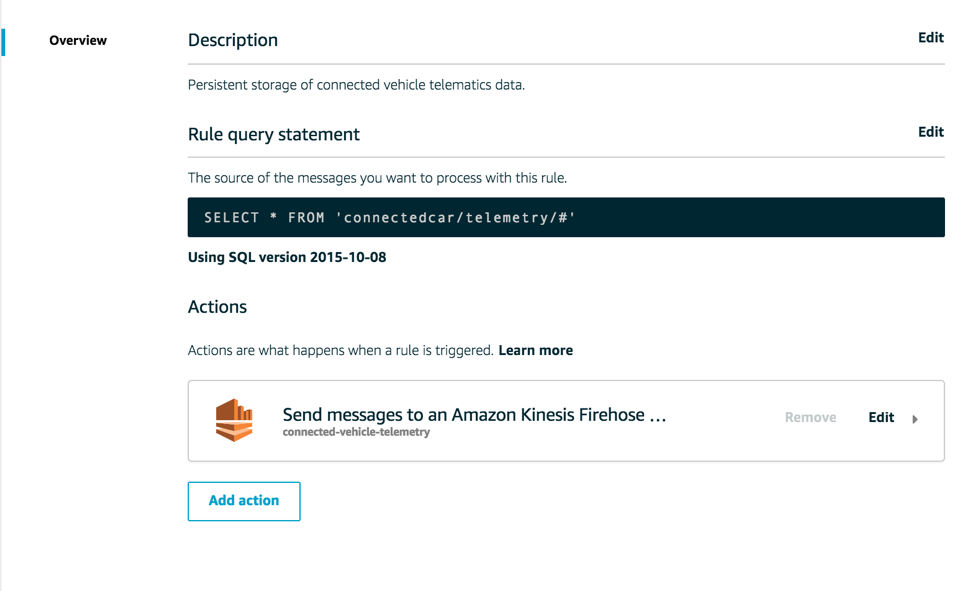Click the Actions section heading
Viewport: 975px width, 591px height.
[217, 307]
